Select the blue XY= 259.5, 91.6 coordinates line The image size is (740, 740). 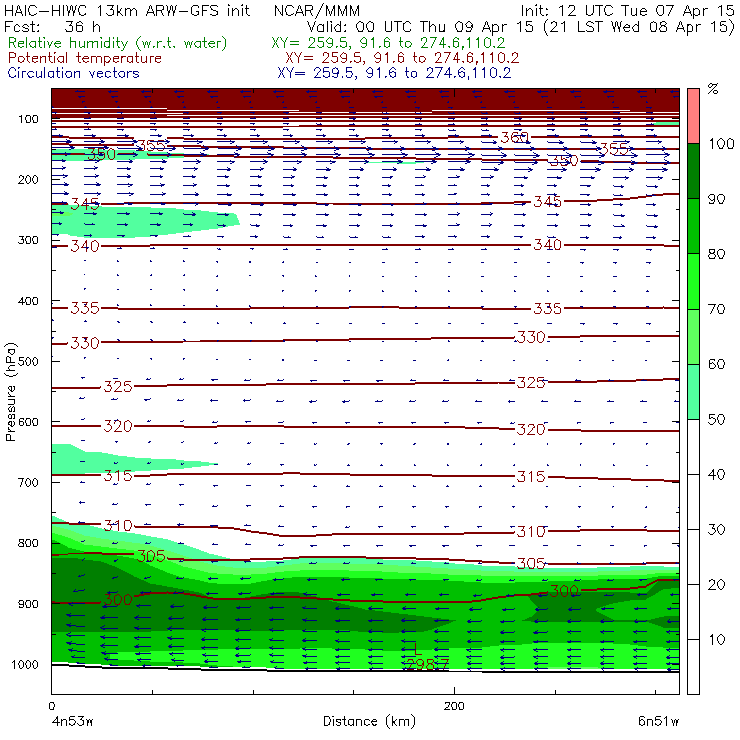[x=394, y=73]
